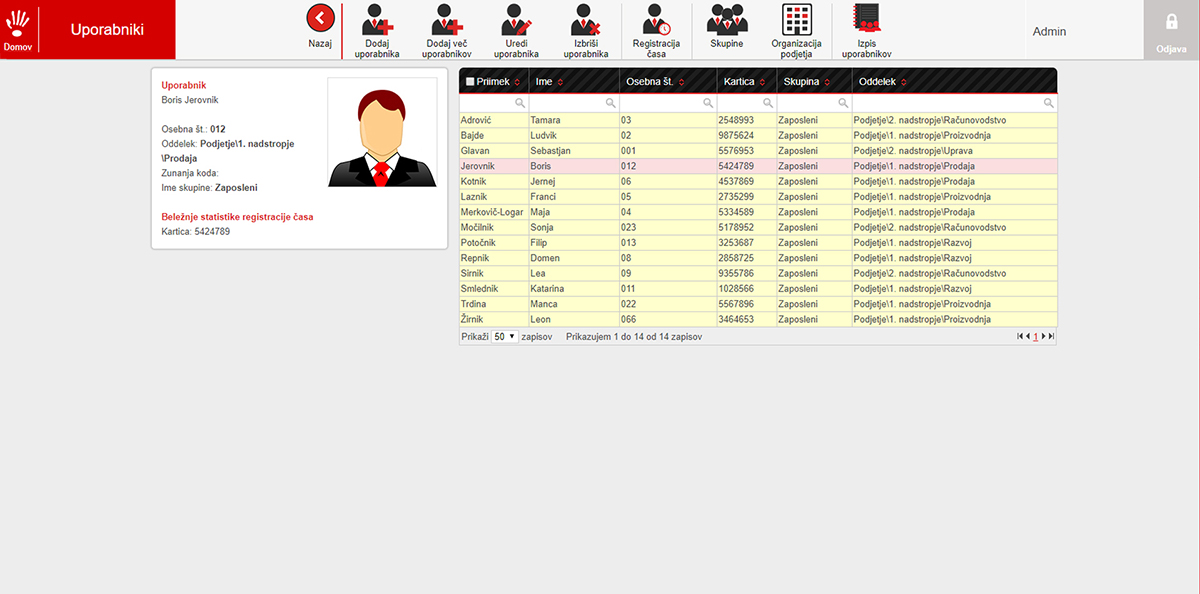Select the Merkovič-Logar row
Viewport: 1200px width, 594px height.
[757, 212]
